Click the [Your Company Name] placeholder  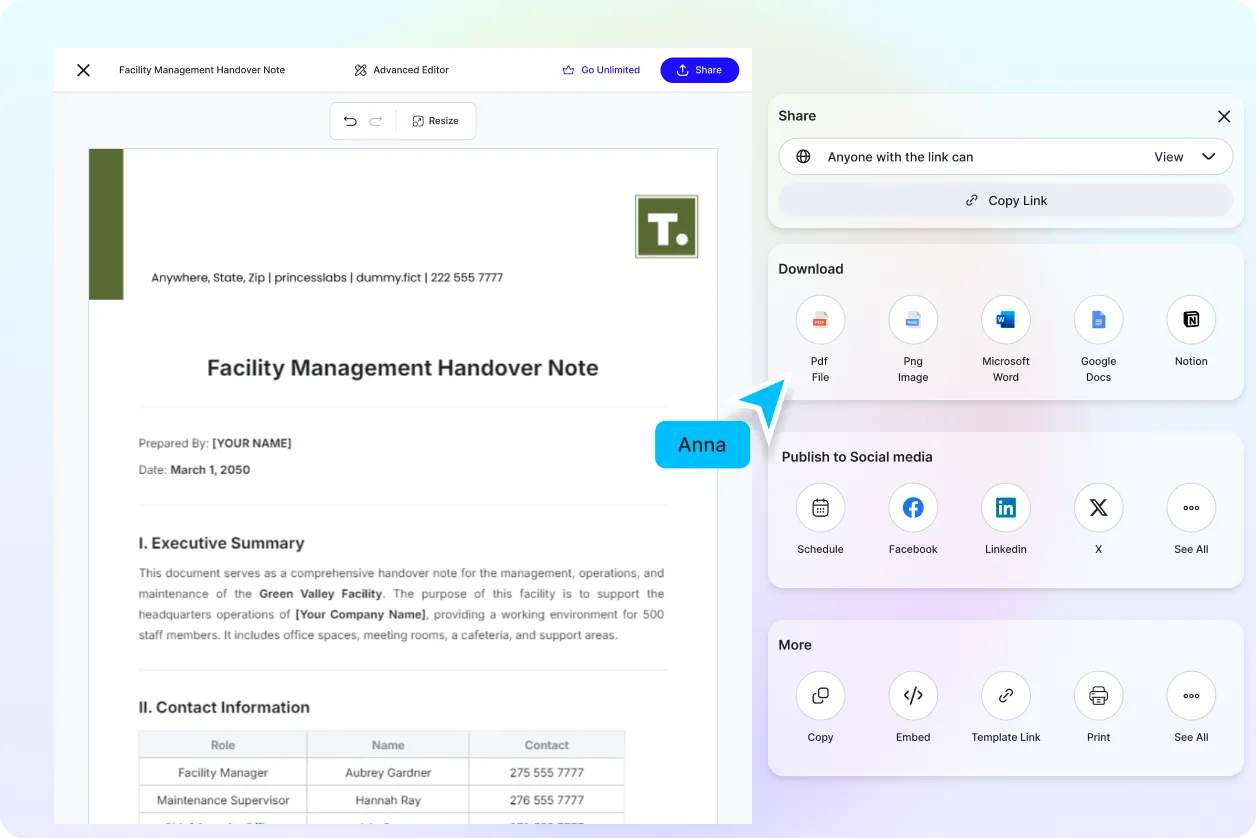(x=360, y=614)
